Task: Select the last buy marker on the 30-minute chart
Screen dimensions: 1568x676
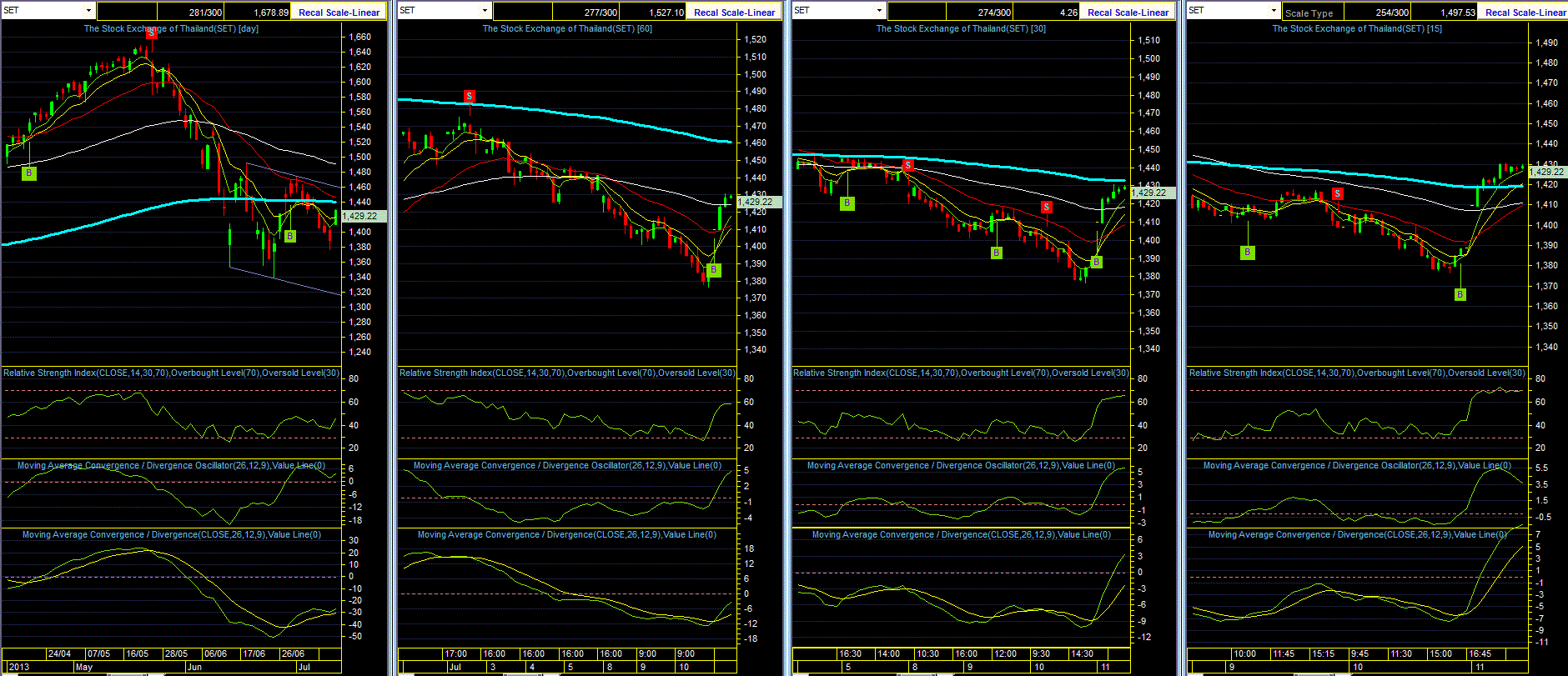Action: pyautogui.click(x=1096, y=262)
